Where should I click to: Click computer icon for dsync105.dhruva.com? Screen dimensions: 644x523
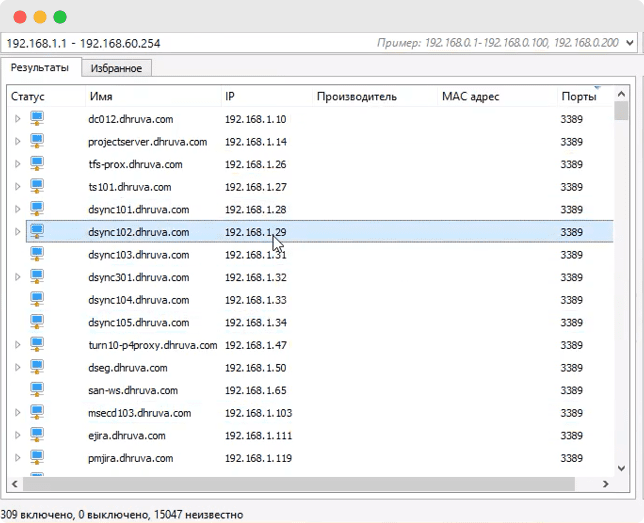(37, 322)
